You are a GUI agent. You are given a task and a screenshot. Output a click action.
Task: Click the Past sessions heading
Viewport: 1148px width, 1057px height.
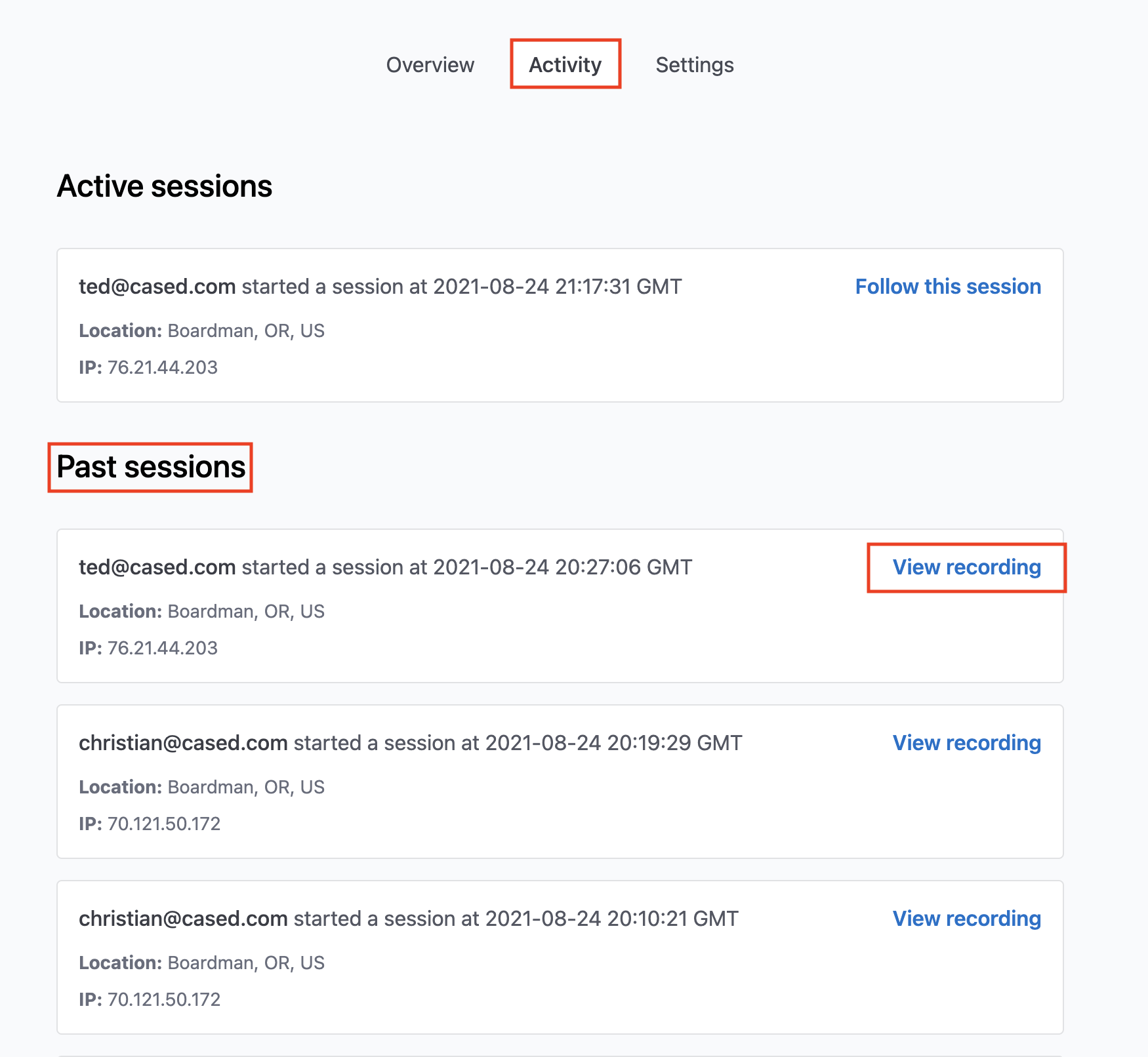point(151,467)
